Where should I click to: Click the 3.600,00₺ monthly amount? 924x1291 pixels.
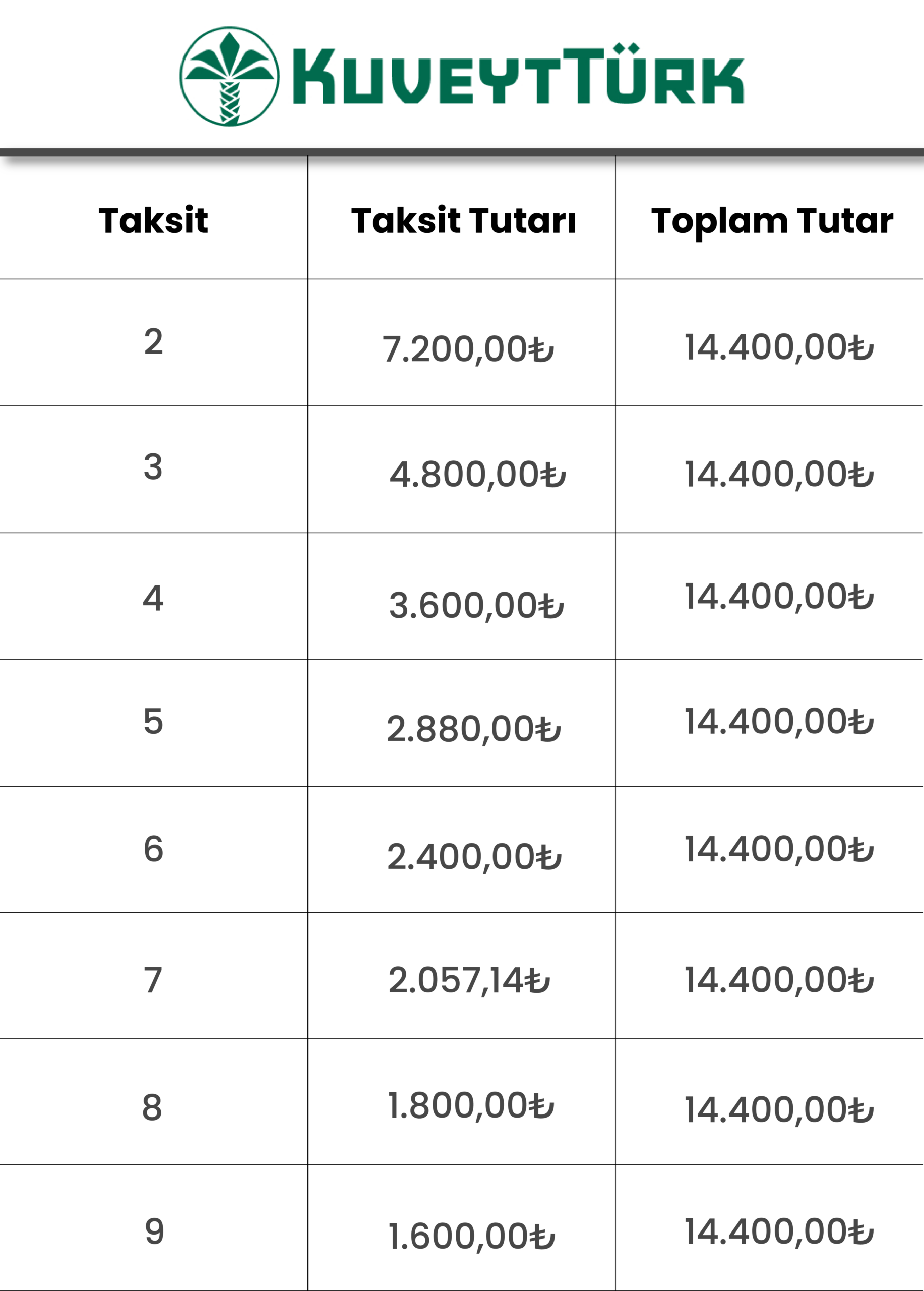(x=476, y=605)
